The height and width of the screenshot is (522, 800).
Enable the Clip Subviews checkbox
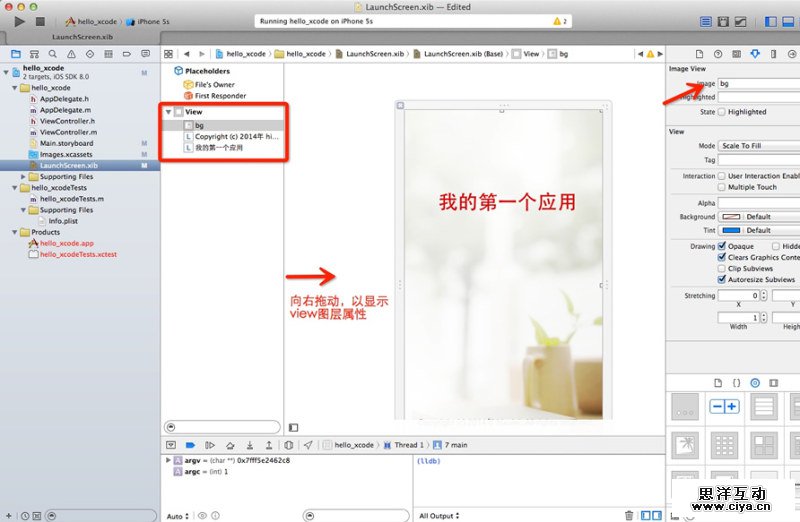pos(722,268)
